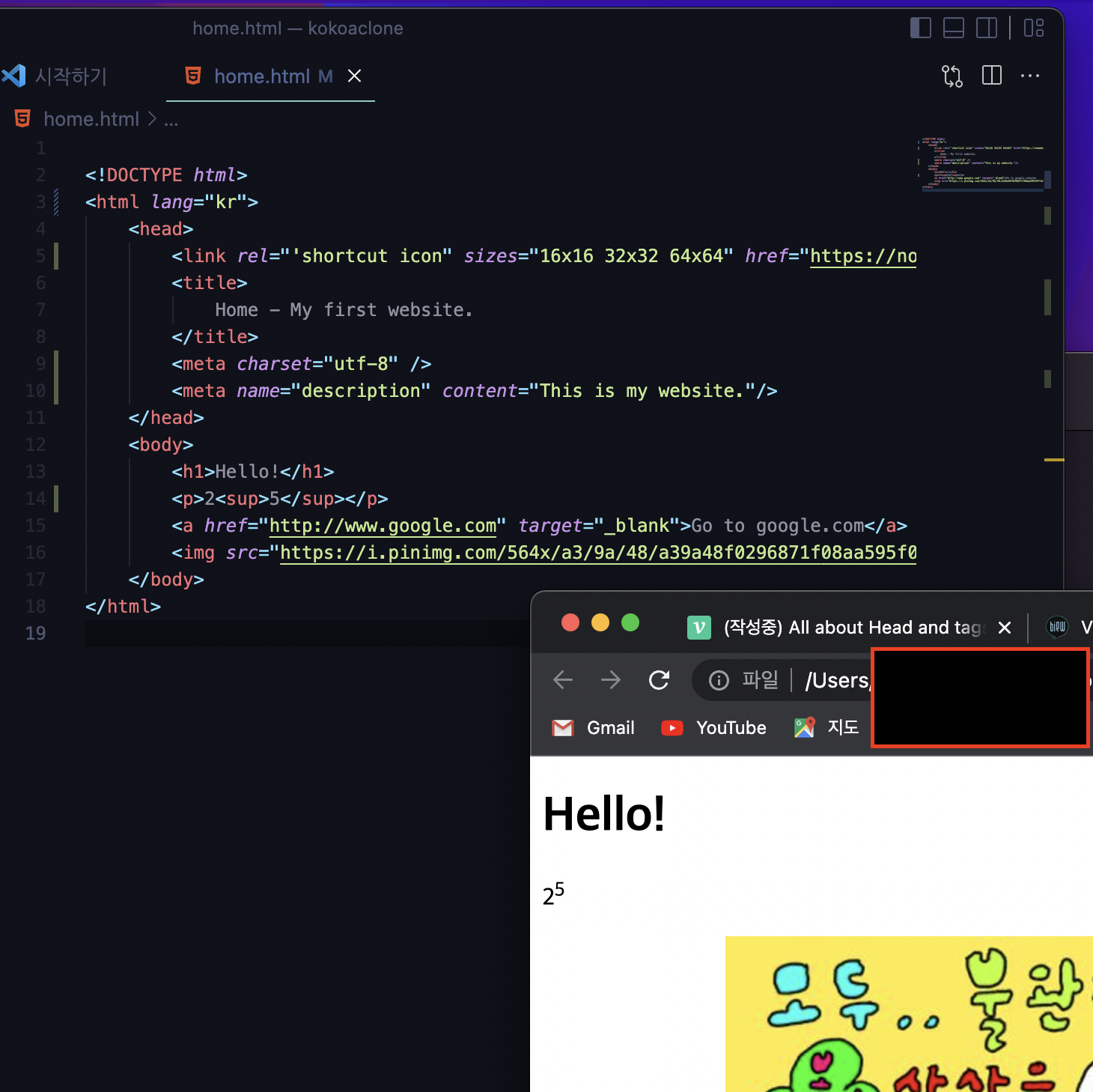Close the 'All about Head and tag' browser tab
The width and height of the screenshot is (1093, 1092).
tap(1005, 628)
